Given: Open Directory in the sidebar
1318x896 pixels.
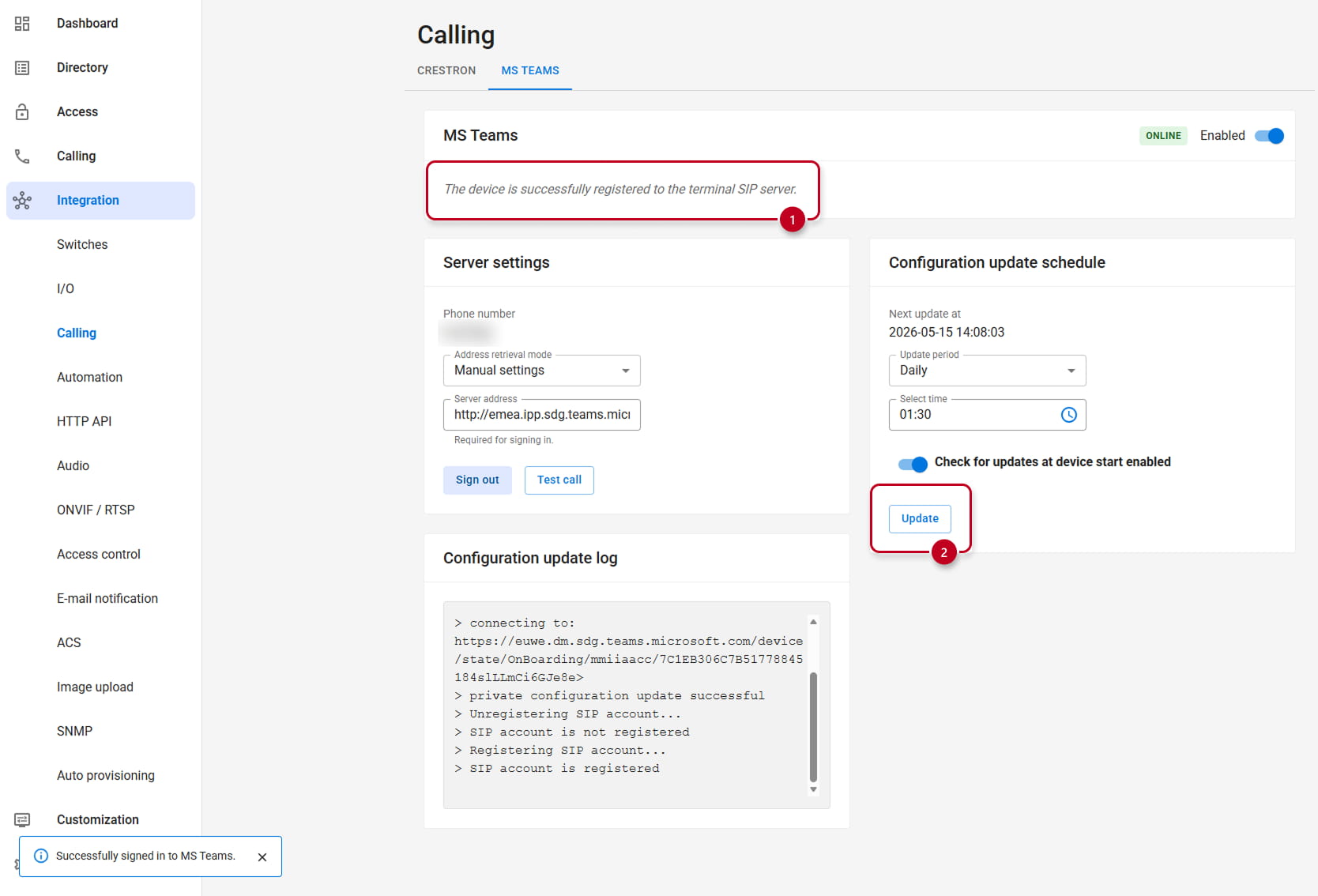Looking at the screenshot, I should 101,68.
